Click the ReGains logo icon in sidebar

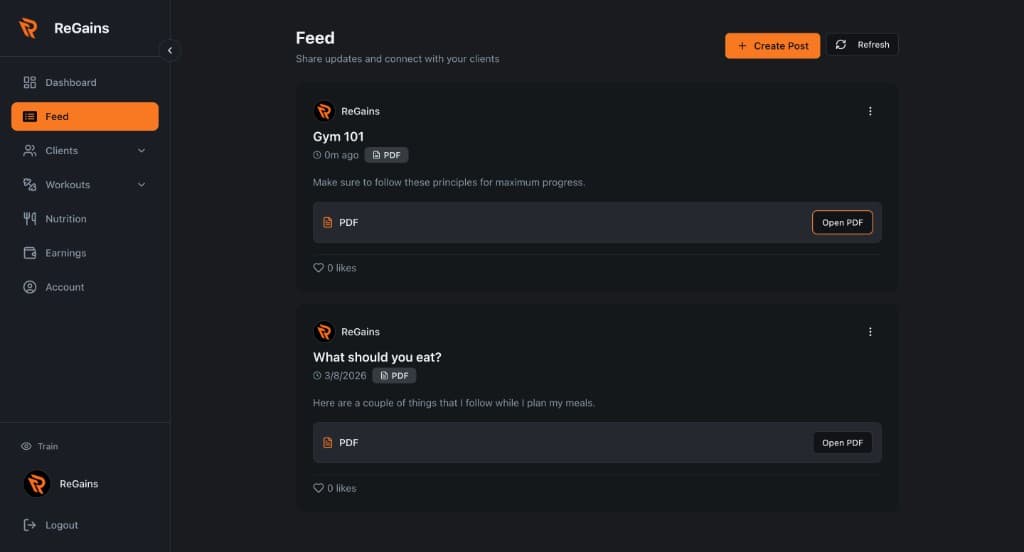(x=28, y=28)
